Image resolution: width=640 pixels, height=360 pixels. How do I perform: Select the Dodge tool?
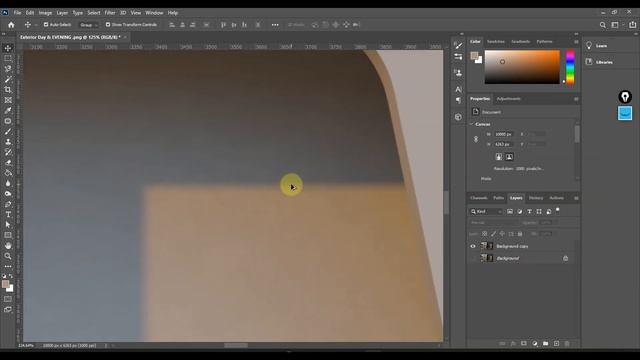(8, 194)
